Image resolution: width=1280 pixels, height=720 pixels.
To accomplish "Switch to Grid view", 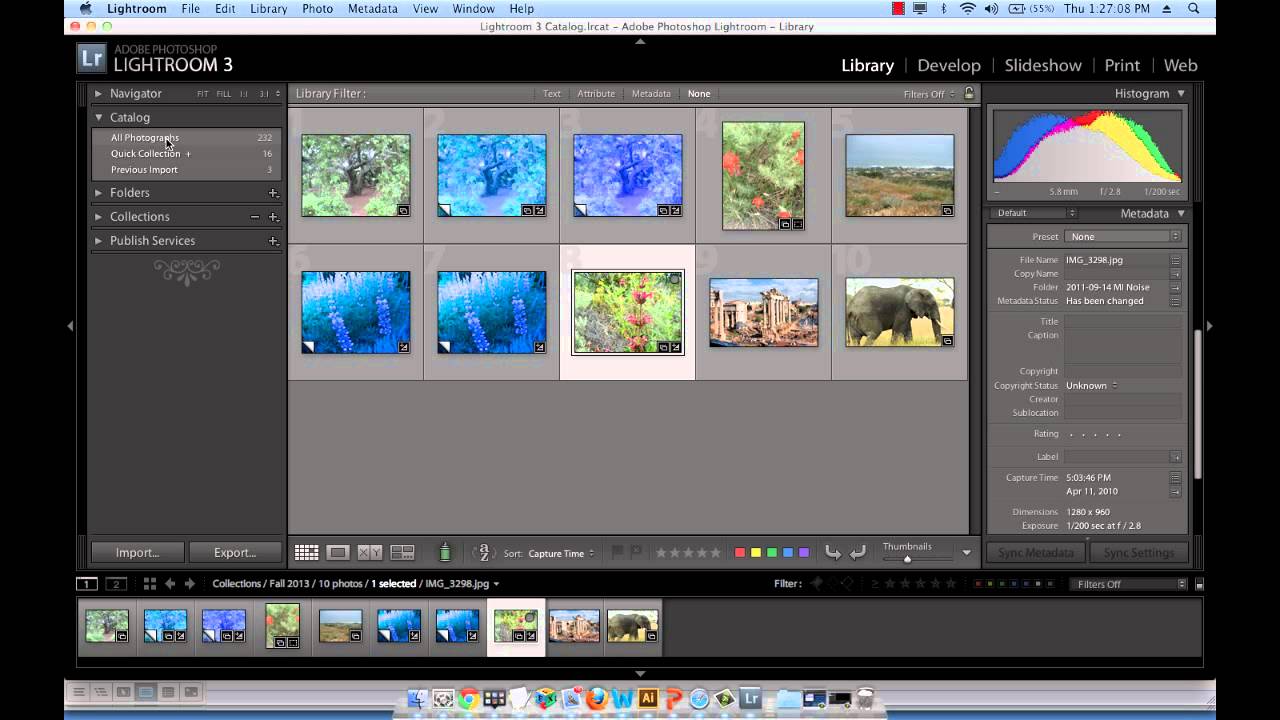I will (x=306, y=553).
